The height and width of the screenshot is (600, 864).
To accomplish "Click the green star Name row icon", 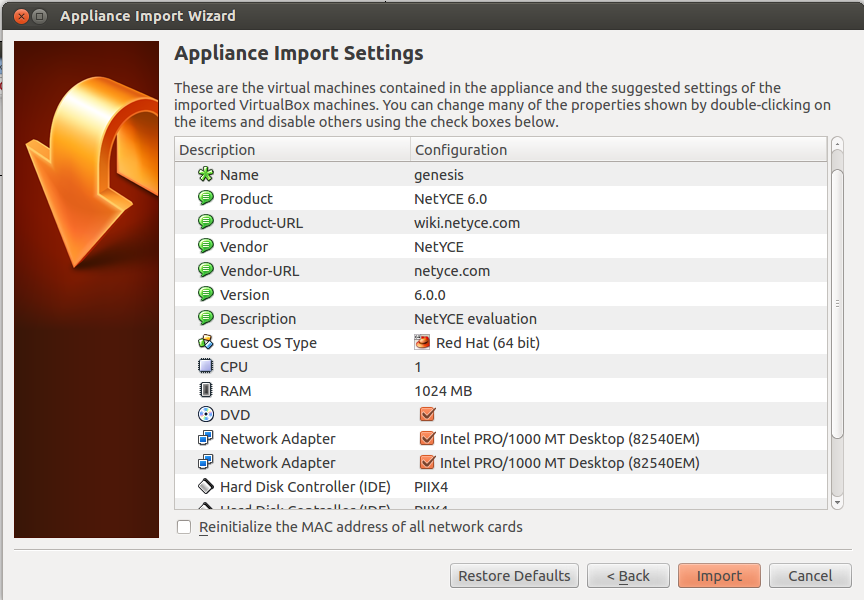I will (x=206, y=175).
